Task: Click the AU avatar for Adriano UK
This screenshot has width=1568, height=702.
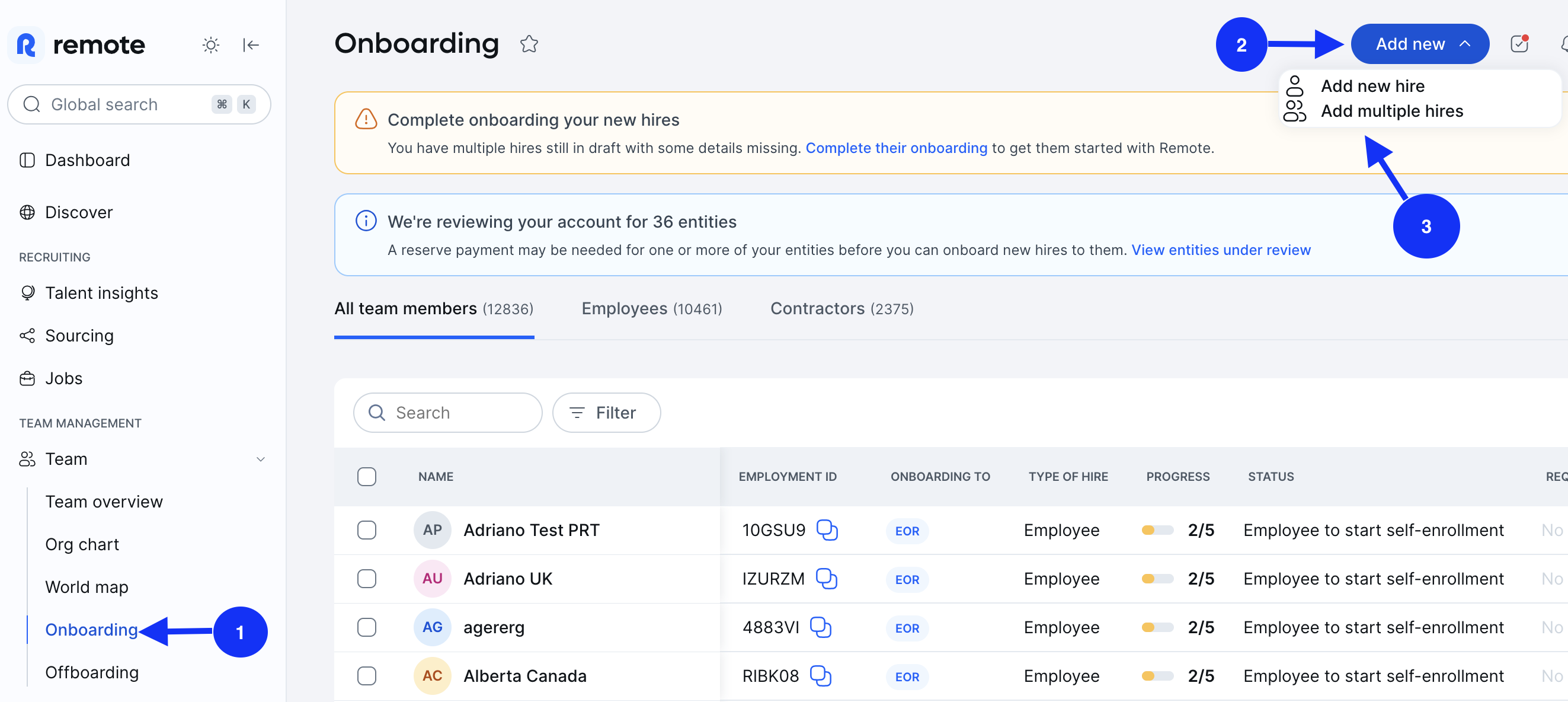Action: [432, 579]
